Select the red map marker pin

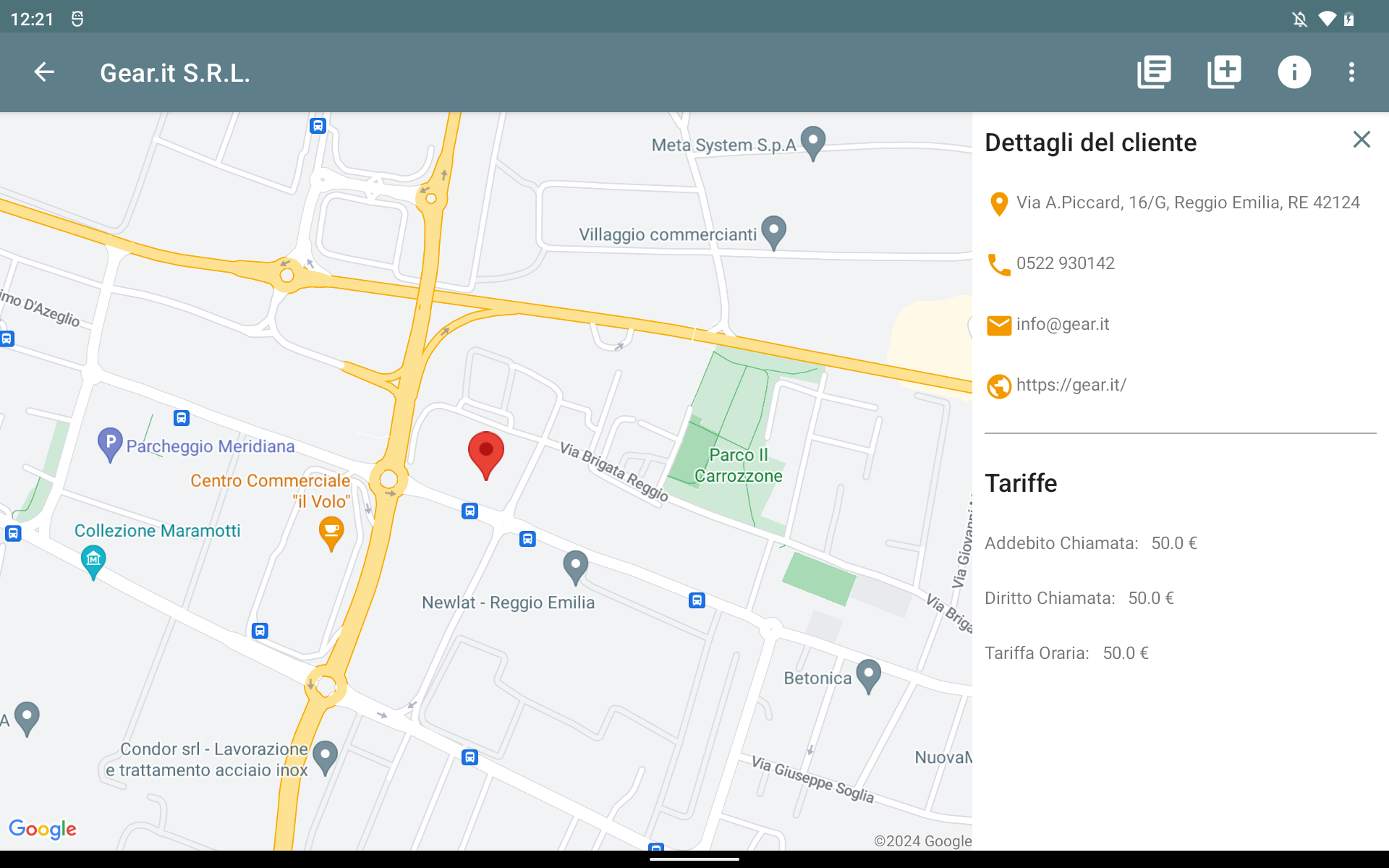tap(486, 453)
